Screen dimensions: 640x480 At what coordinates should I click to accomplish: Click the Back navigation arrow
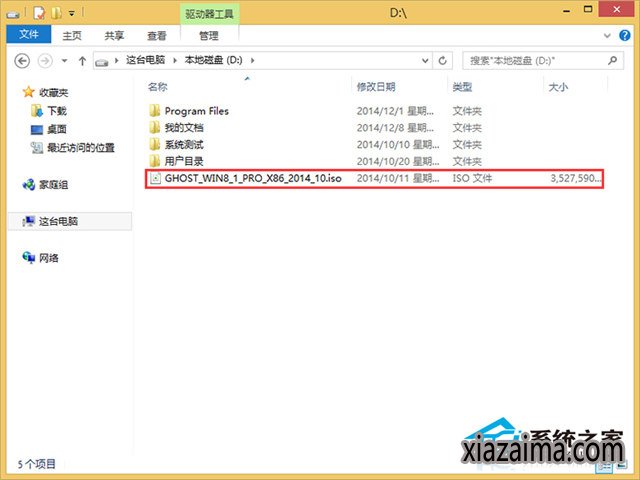pyautogui.click(x=22, y=61)
